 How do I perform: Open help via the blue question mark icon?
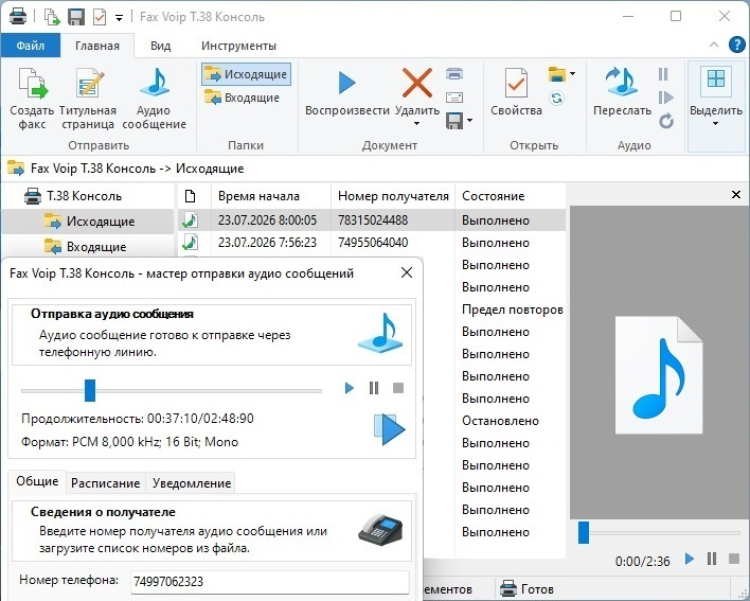click(x=737, y=45)
